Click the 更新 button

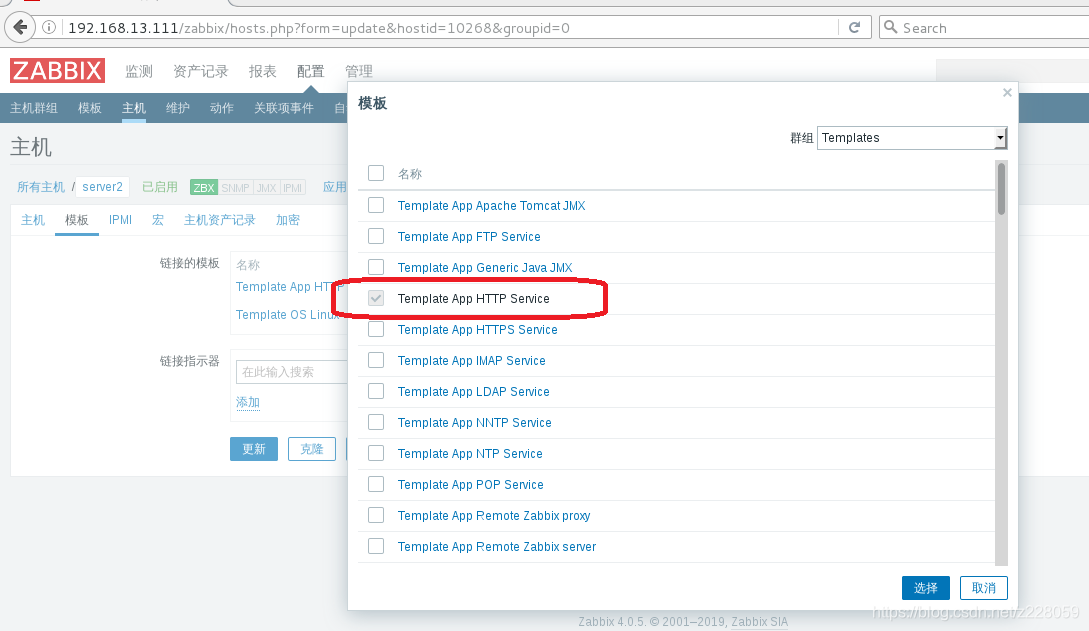click(x=253, y=449)
